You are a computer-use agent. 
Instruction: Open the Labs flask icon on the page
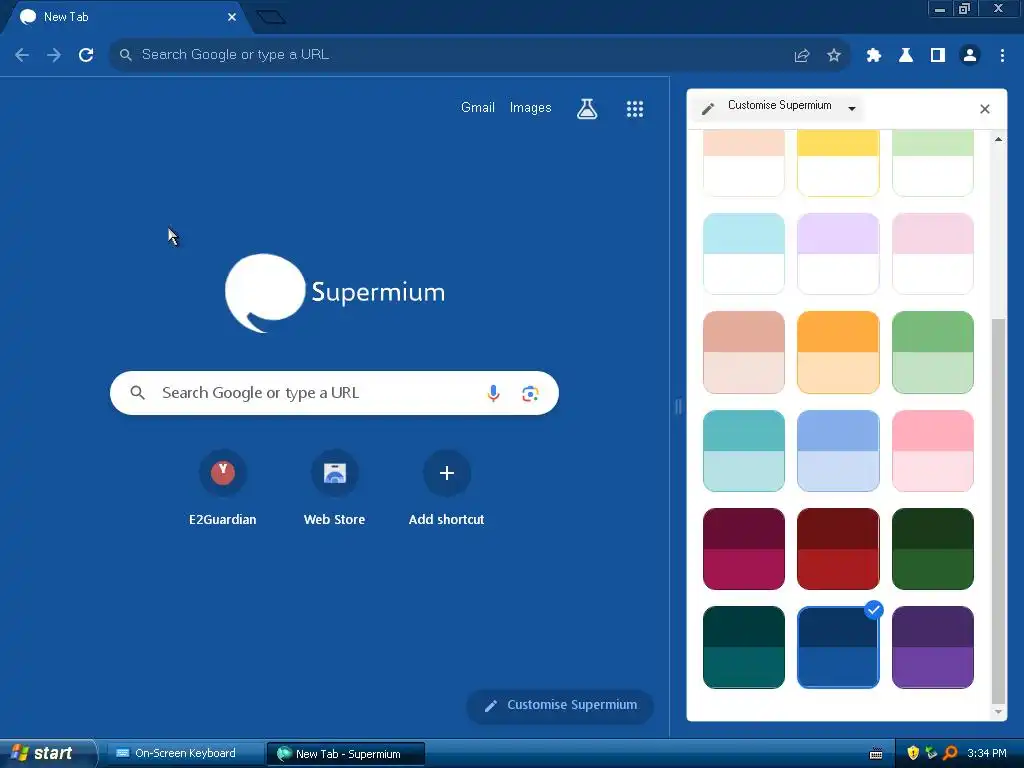coord(587,108)
